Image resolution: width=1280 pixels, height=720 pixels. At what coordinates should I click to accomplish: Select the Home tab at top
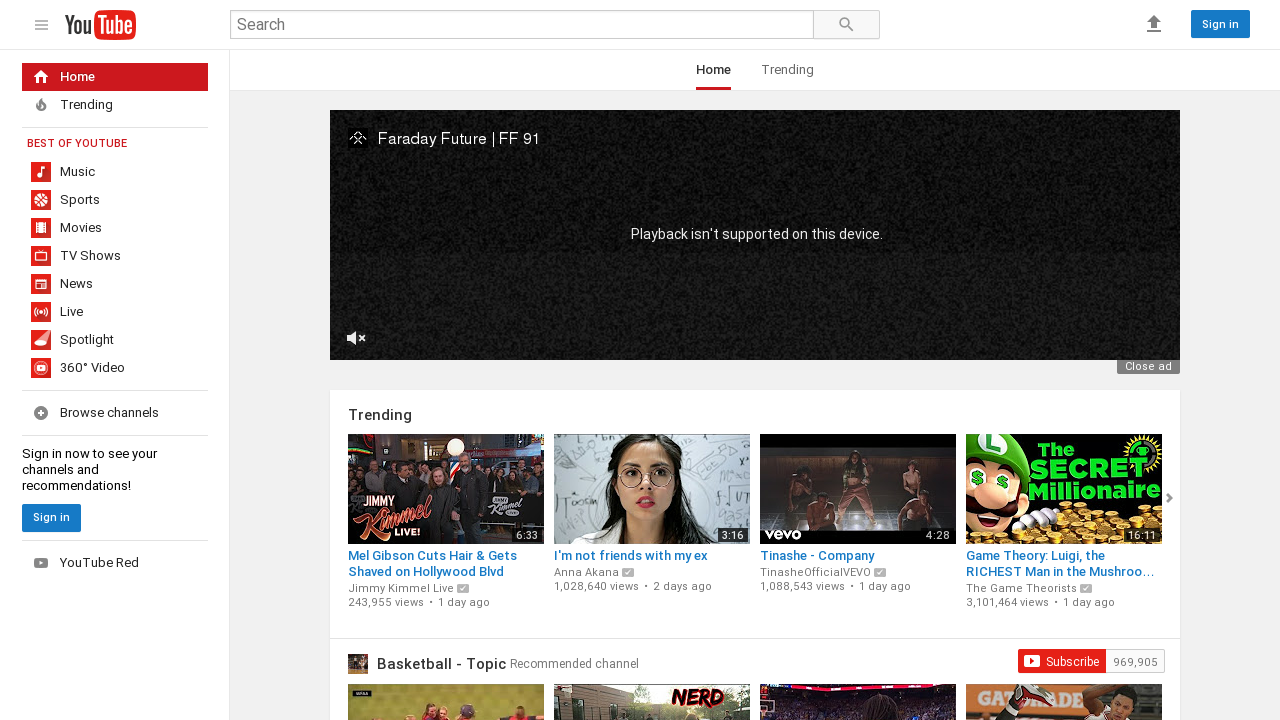[x=713, y=70]
